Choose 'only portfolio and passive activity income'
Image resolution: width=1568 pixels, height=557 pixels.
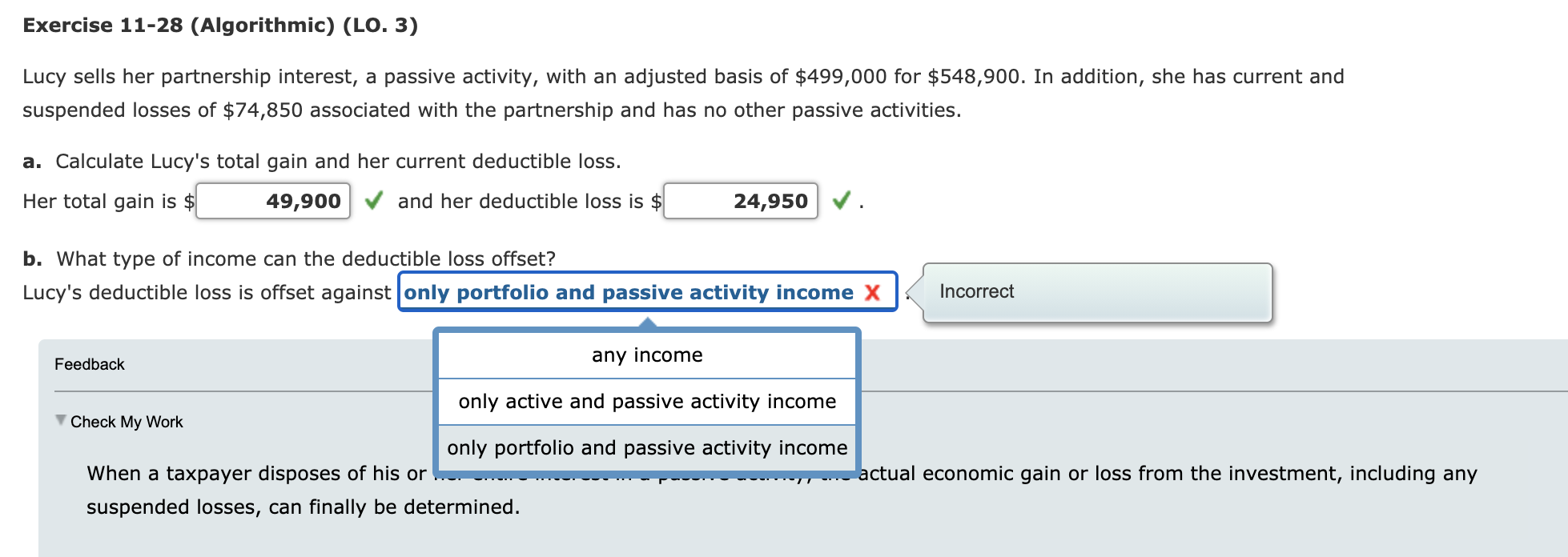(649, 447)
